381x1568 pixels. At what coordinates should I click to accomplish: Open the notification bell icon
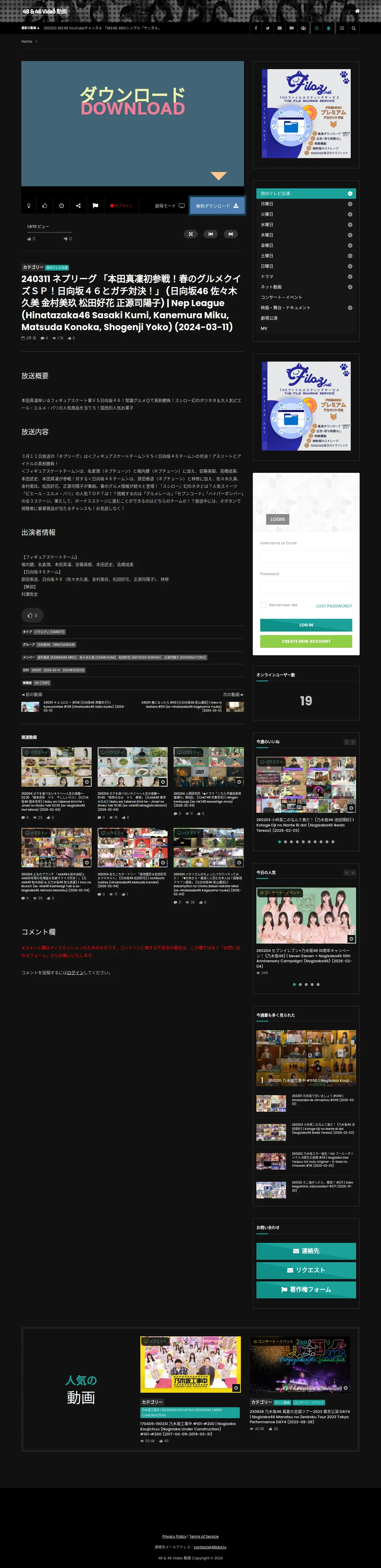(x=329, y=28)
